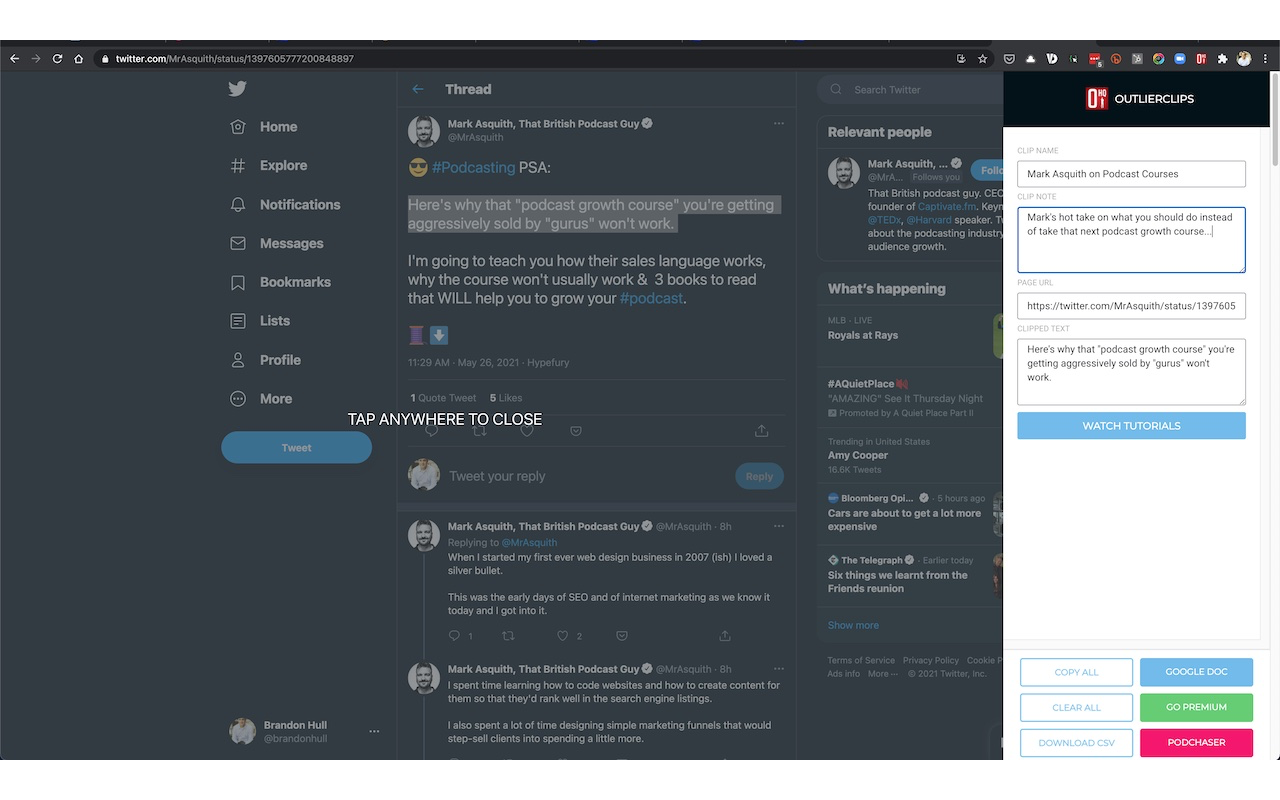Open Privacy Policy footer link
Image resolution: width=1280 pixels, height=800 pixels.
931,661
